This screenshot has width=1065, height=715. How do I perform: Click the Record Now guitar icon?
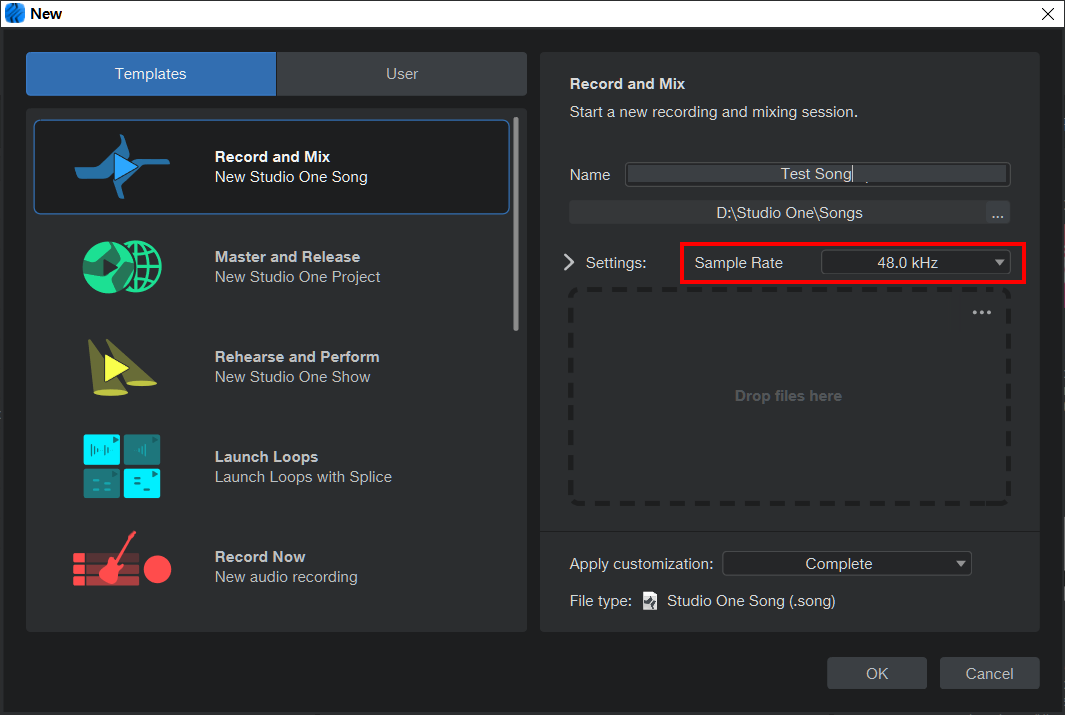point(122,559)
